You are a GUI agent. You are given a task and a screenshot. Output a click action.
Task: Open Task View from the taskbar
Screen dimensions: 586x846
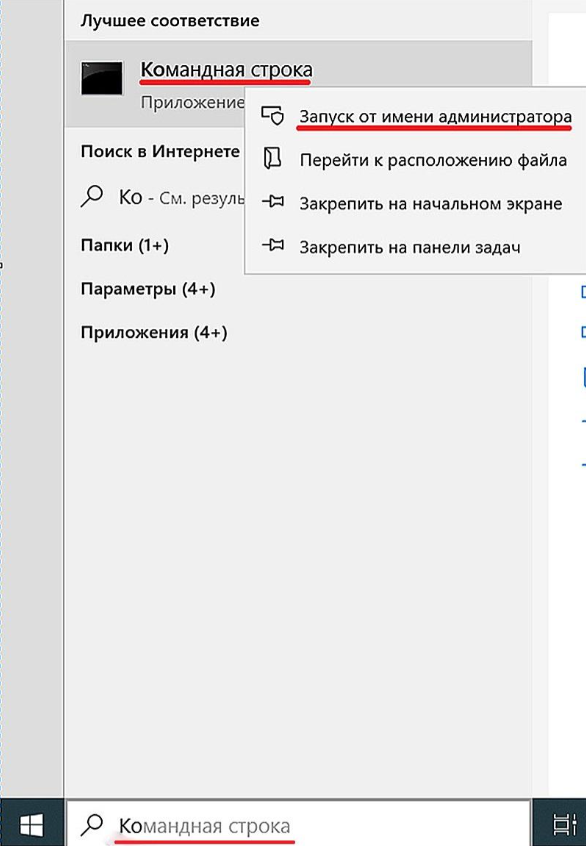565,825
